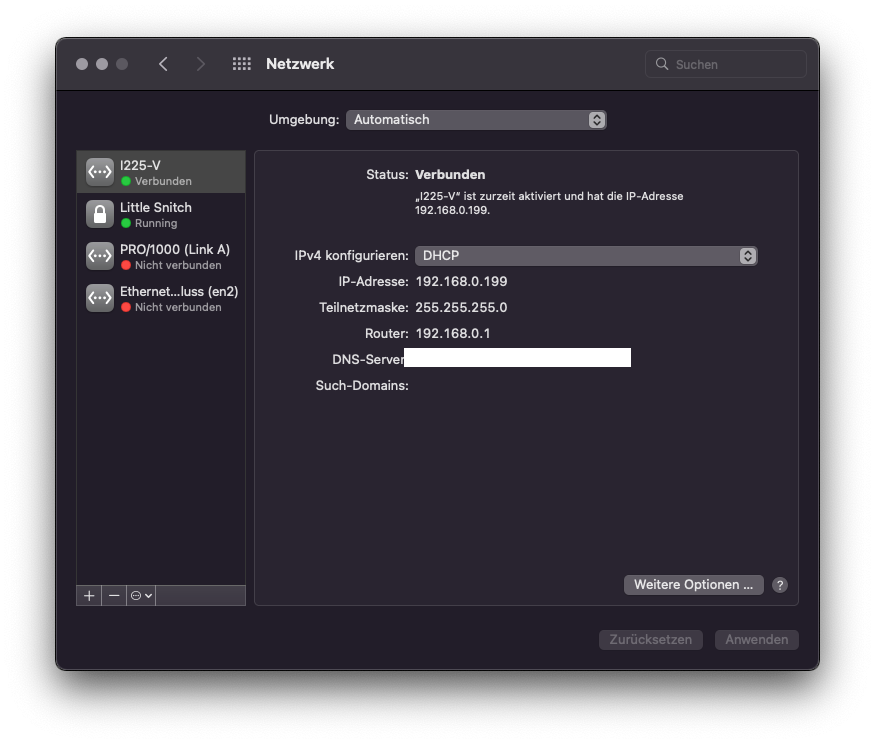Select the Little Snitch service row
Viewport: 875px width, 744px height.
[161, 214]
